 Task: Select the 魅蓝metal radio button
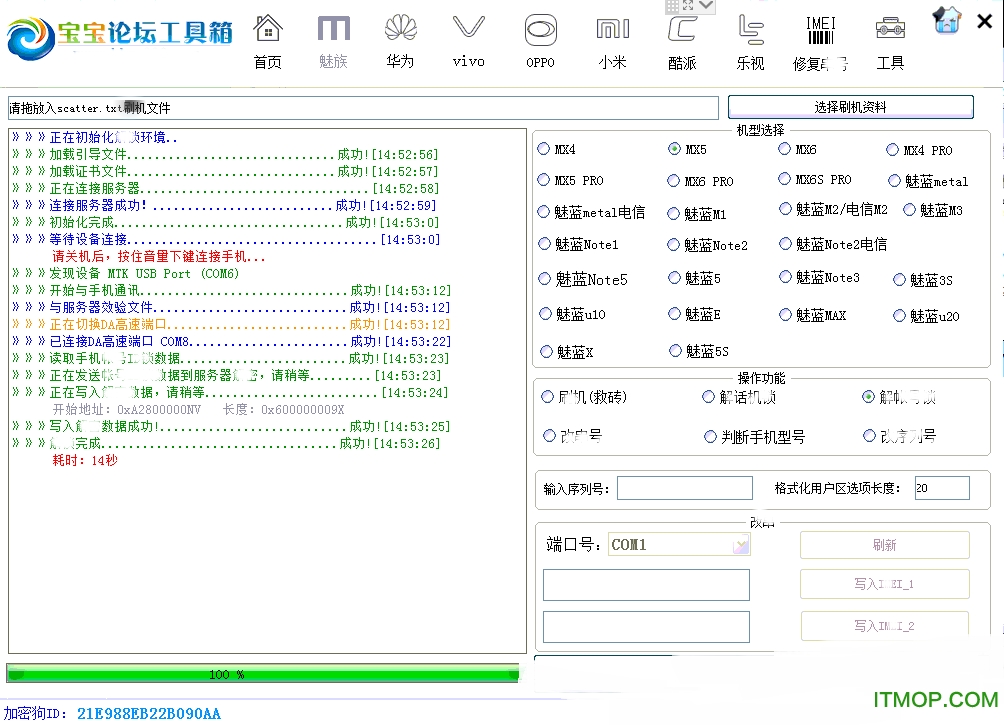(895, 181)
